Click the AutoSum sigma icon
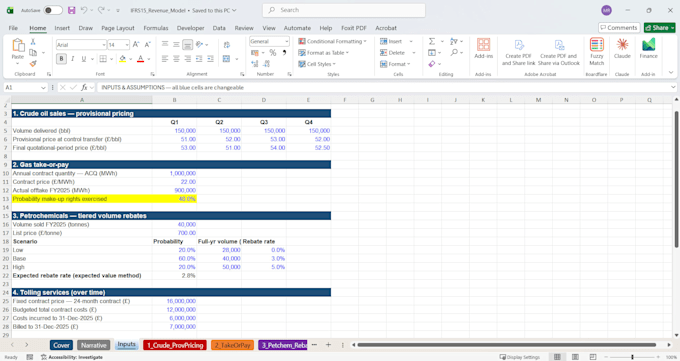 coord(432,41)
